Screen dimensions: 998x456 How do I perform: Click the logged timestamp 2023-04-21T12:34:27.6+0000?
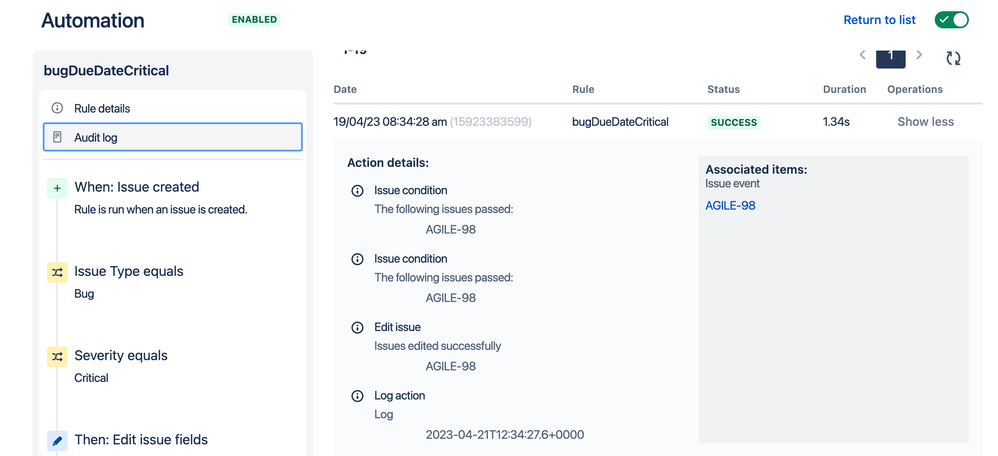click(505, 435)
